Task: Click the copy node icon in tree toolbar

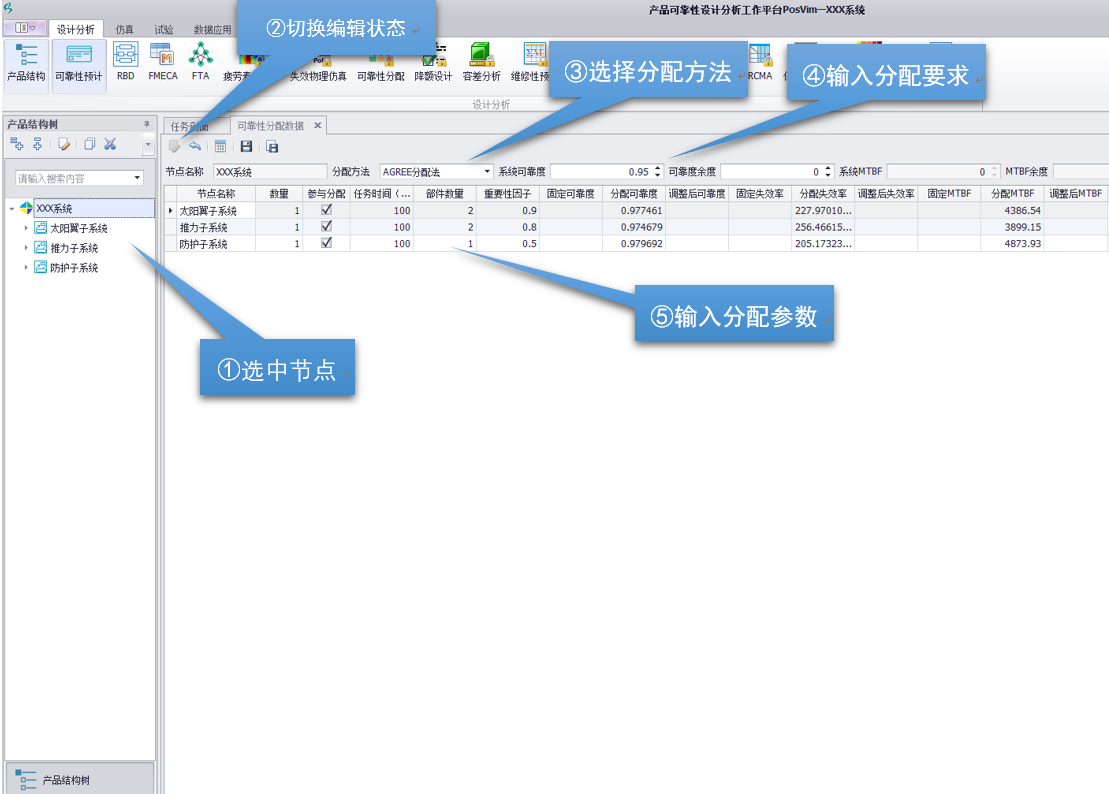Action: coord(89,144)
